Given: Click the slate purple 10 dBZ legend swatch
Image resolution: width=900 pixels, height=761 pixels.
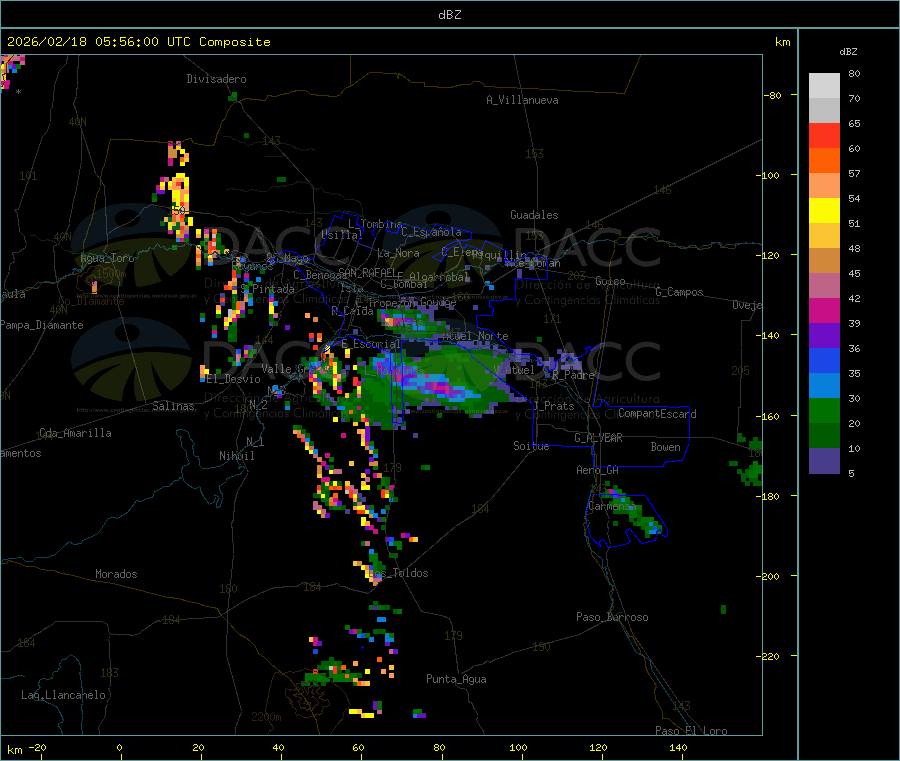Looking at the screenshot, I should click(824, 461).
